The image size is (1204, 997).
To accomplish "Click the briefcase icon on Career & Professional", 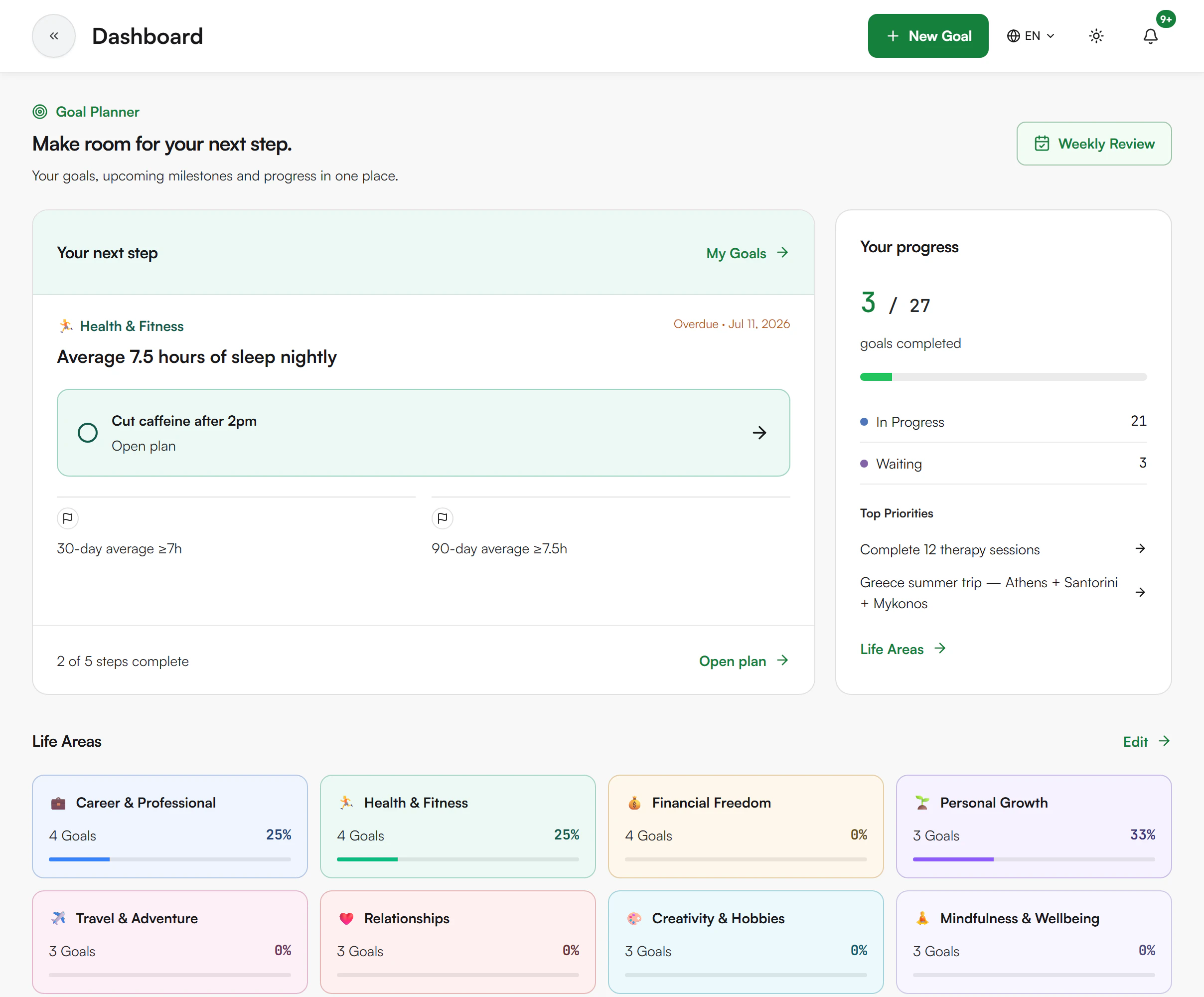I will (58, 803).
